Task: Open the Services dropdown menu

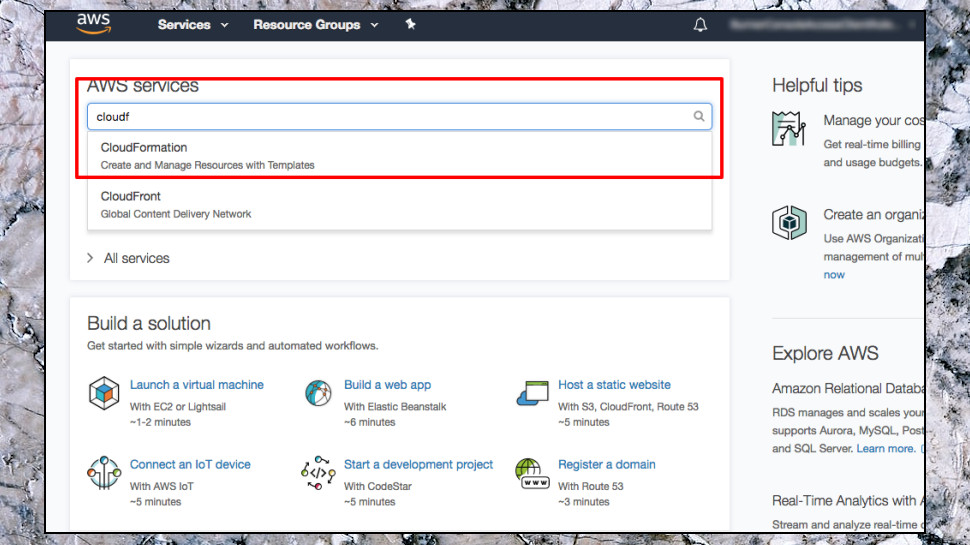Action: (192, 25)
